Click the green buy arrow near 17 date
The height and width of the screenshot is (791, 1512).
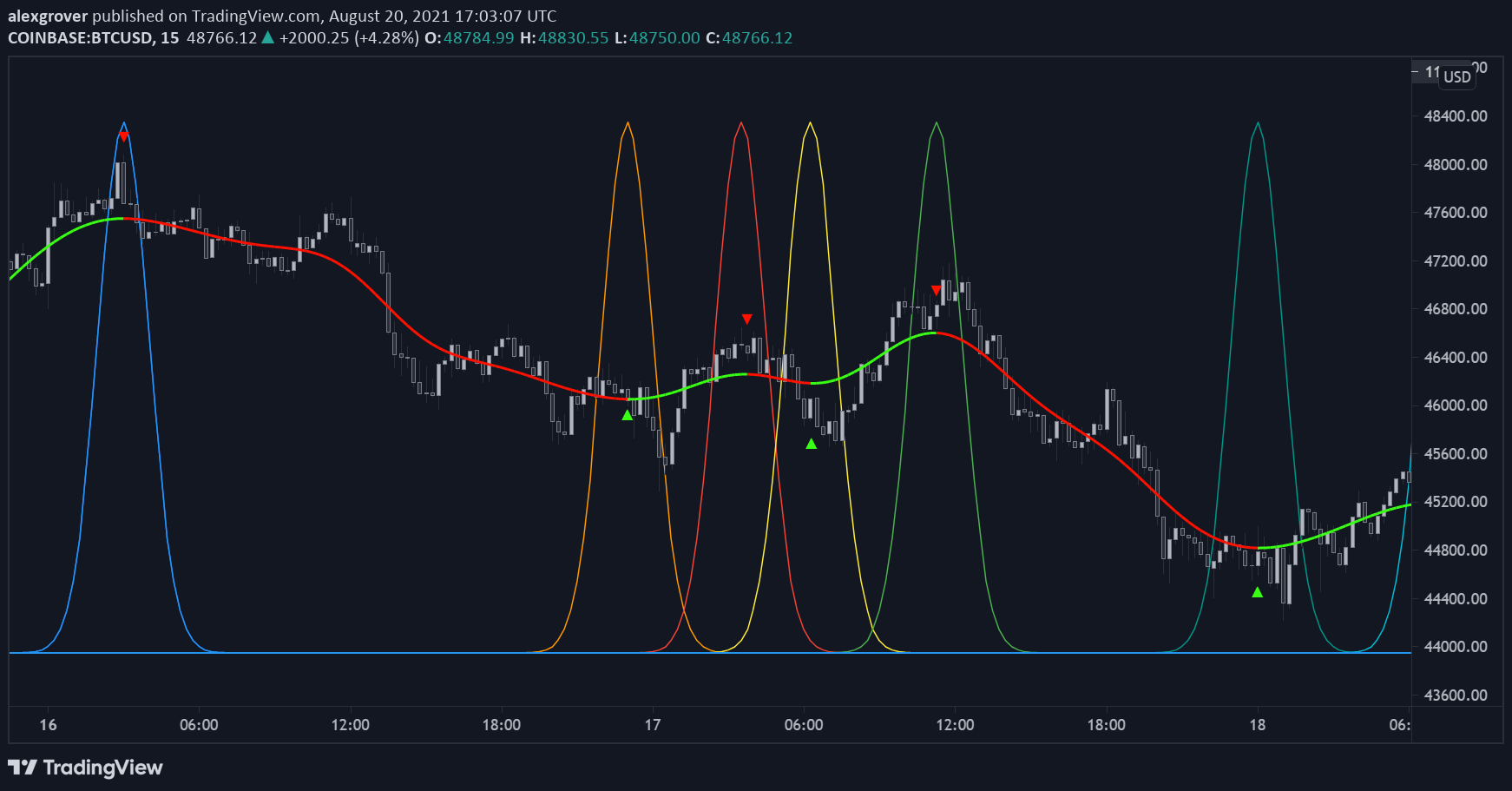pos(628,415)
